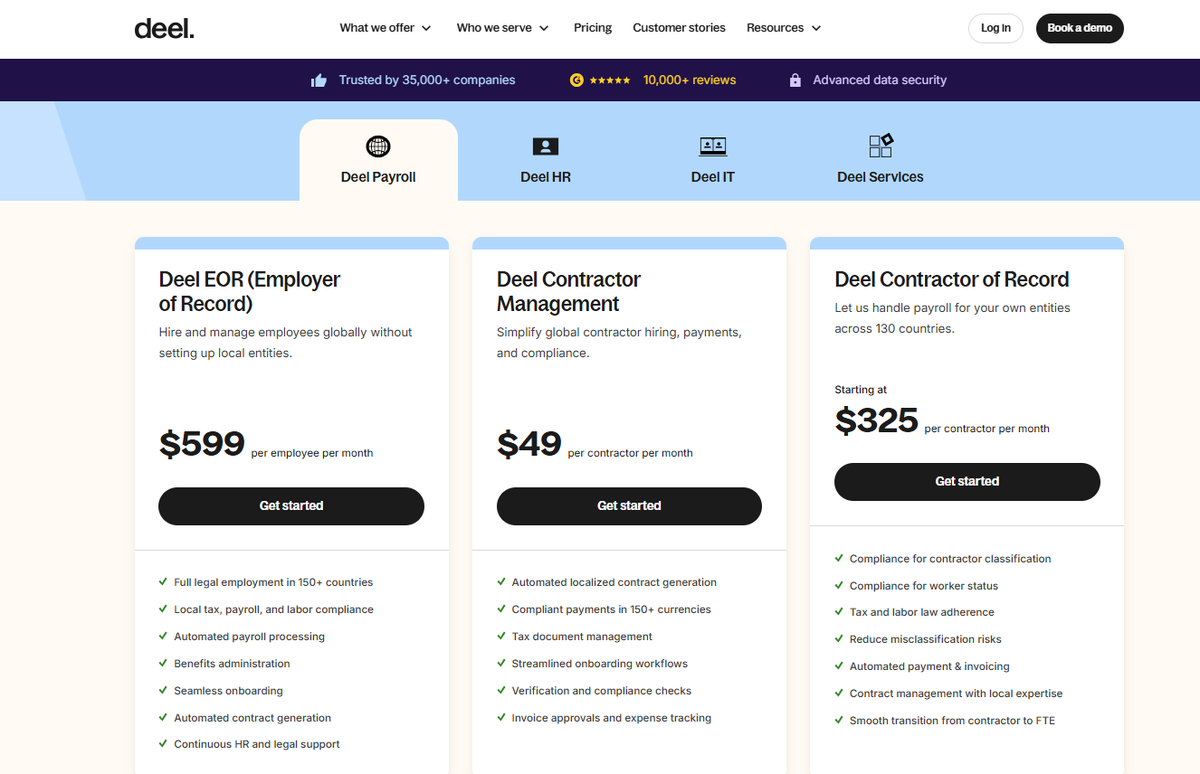Expand the What we offer dropdown

(x=385, y=28)
